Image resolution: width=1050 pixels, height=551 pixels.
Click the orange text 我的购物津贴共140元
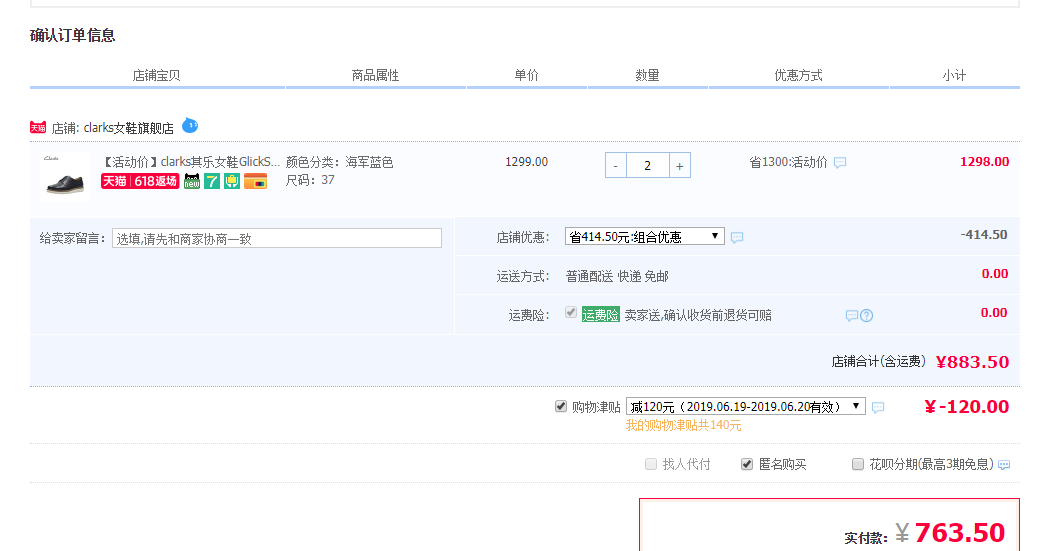coord(684,425)
